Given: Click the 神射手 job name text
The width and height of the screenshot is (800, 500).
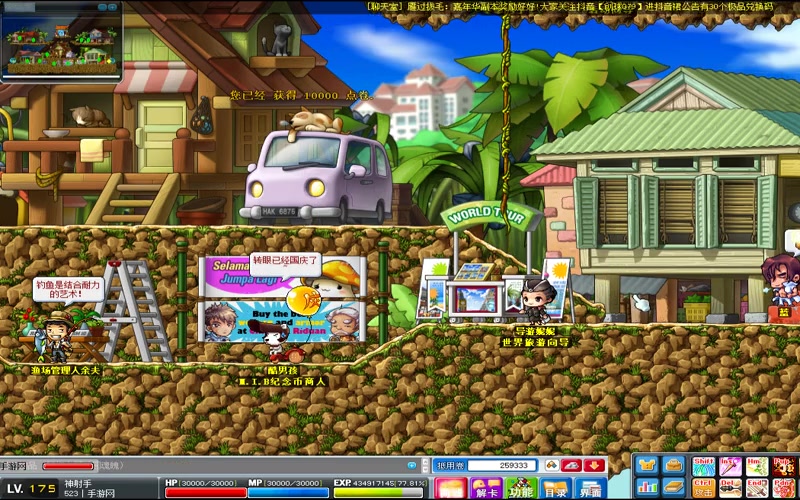Looking at the screenshot, I should pyautogui.click(x=78, y=483).
